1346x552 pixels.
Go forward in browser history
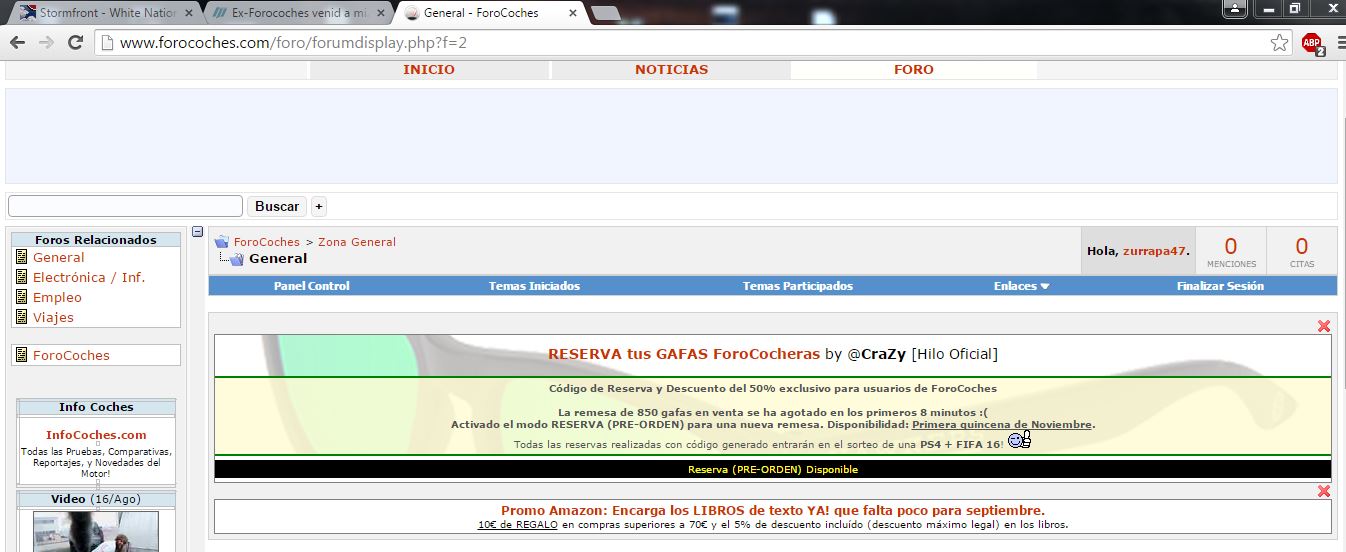[x=45, y=43]
